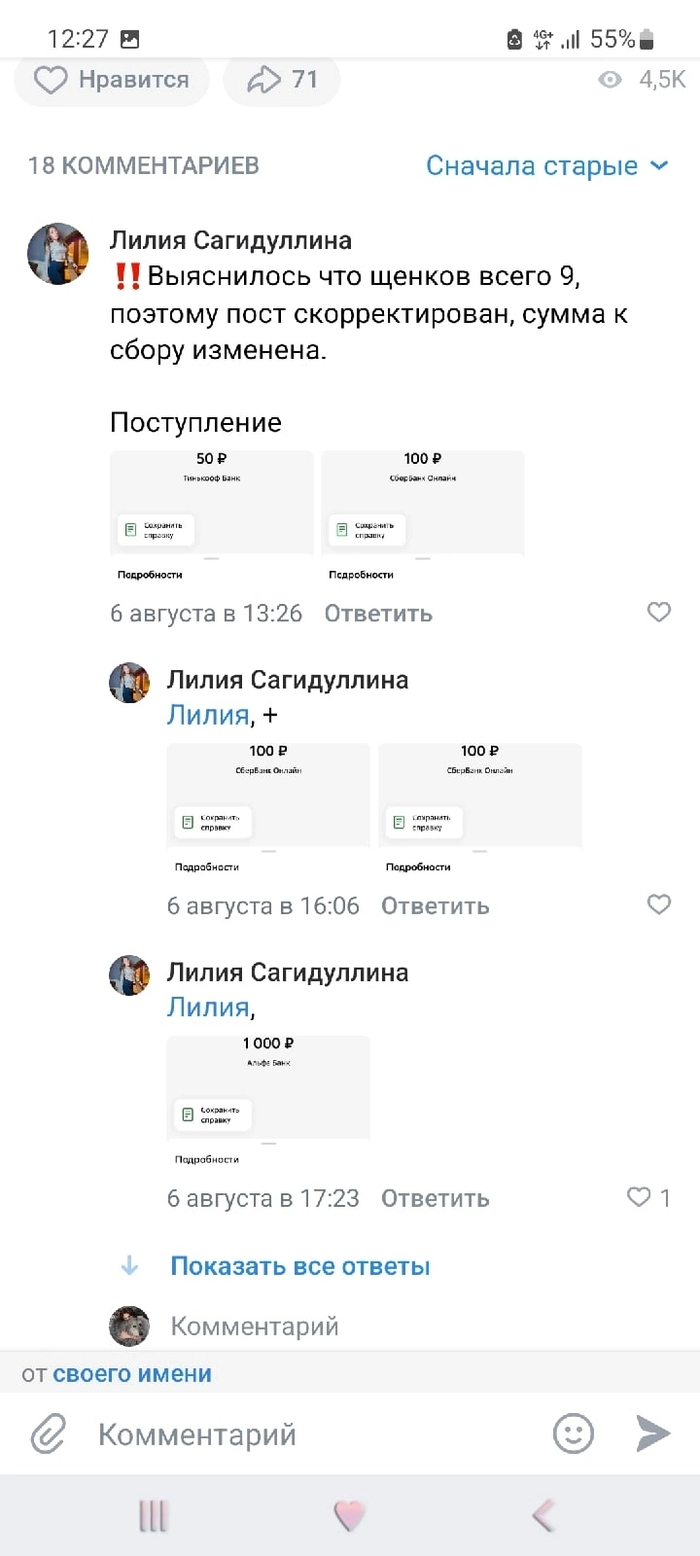Tap Android back navigation arrow
The height and width of the screenshot is (1556, 700).
coord(543,1516)
